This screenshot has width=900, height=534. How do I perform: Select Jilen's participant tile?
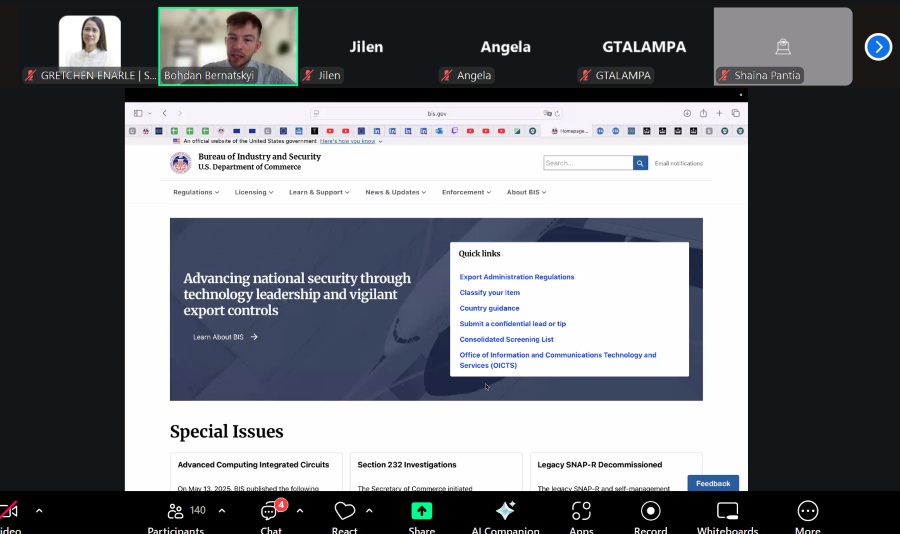(x=366, y=47)
